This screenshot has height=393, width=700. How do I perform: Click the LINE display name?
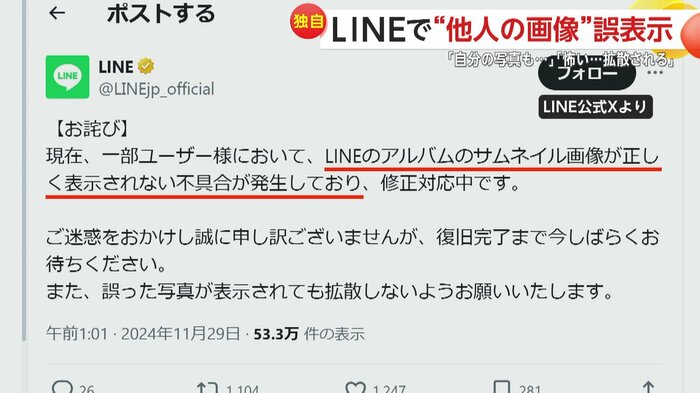coord(116,67)
